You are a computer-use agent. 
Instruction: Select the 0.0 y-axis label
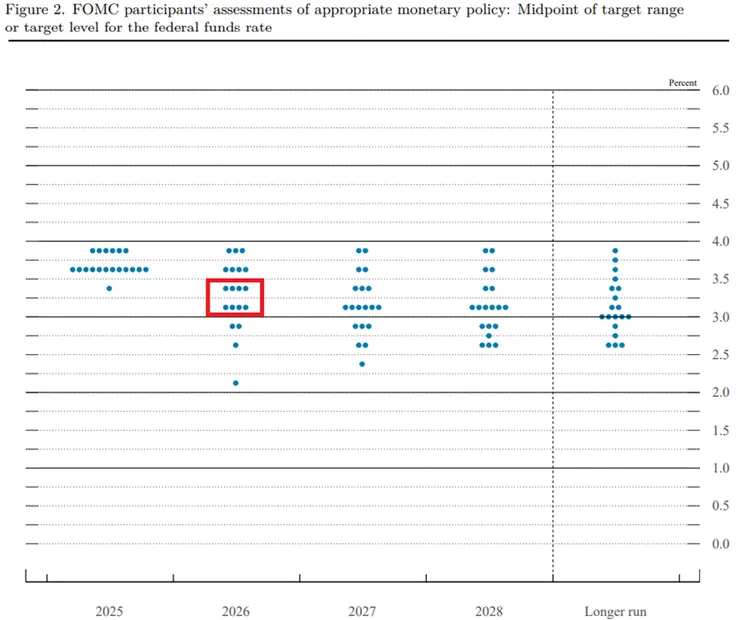pyautogui.click(x=721, y=544)
